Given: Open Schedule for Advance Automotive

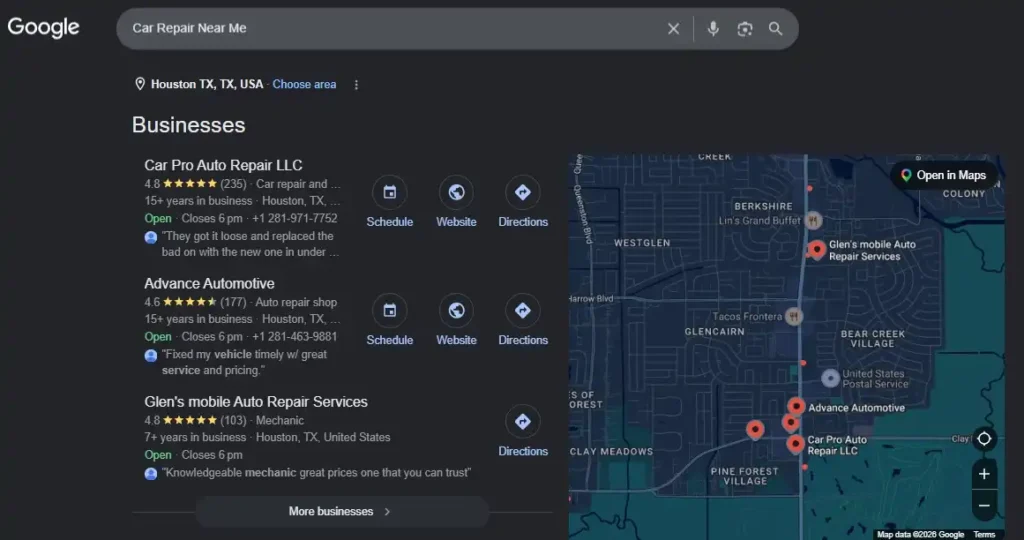Looking at the screenshot, I should click(x=389, y=321).
